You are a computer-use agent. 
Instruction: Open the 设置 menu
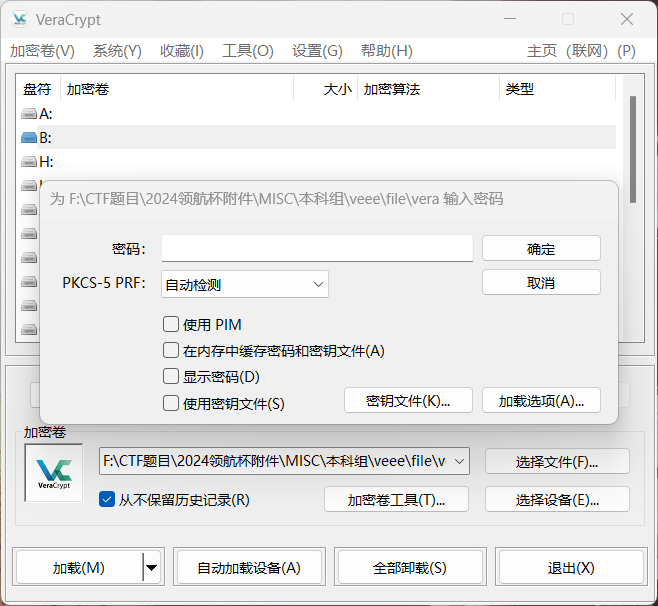point(317,51)
